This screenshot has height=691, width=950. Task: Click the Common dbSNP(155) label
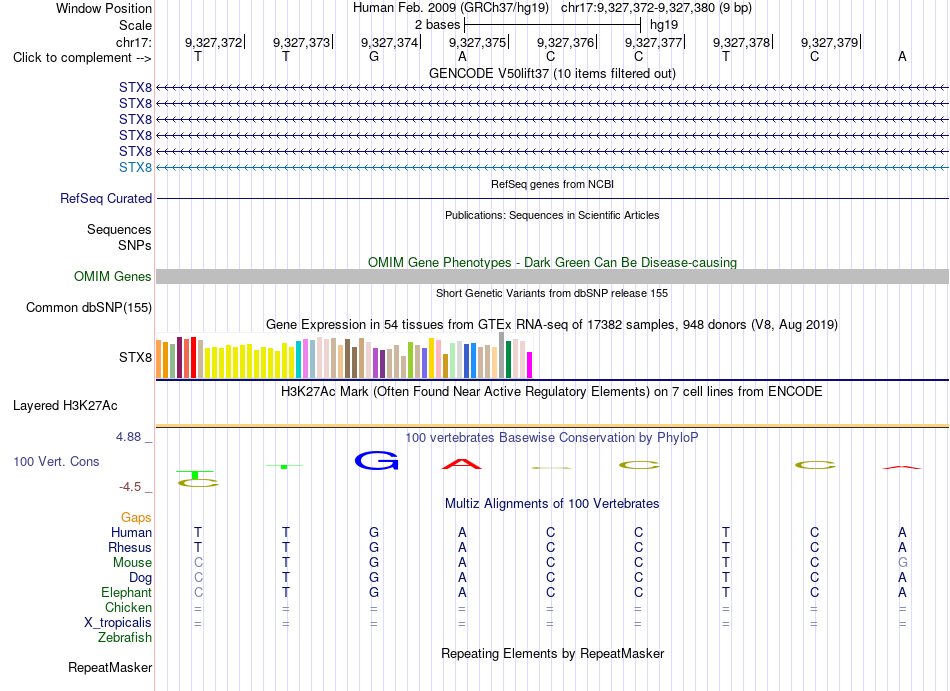[88, 308]
